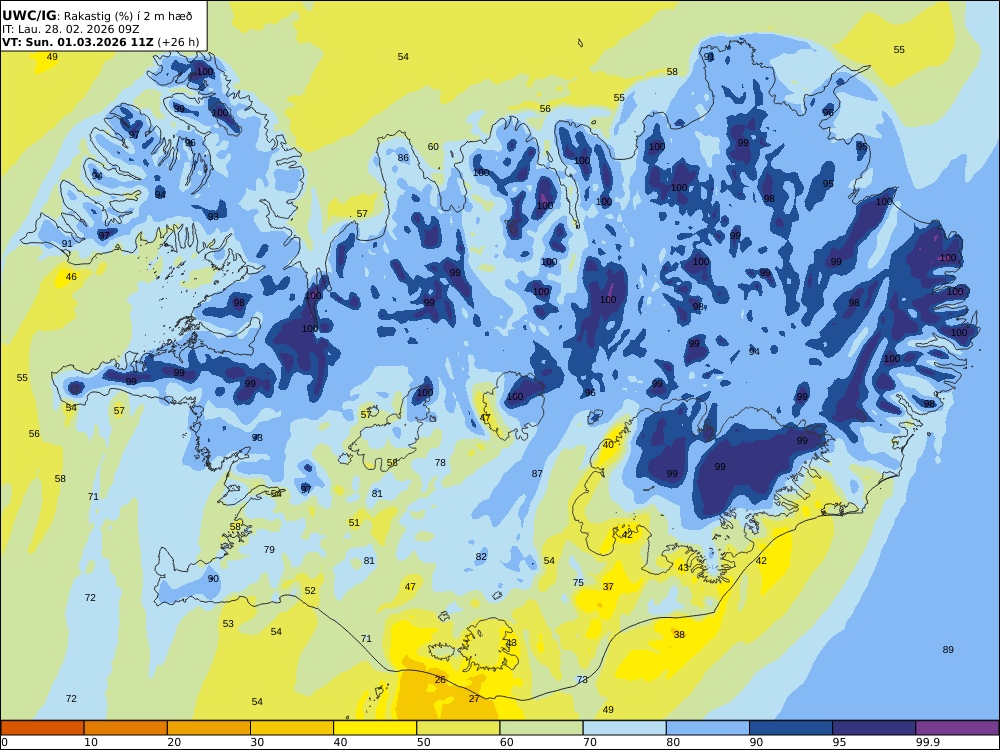The height and width of the screenshot is (750, 1000).
Task: Click the humidity value "75" in the south
Action: pyautogui.click(x=578, y=582)
